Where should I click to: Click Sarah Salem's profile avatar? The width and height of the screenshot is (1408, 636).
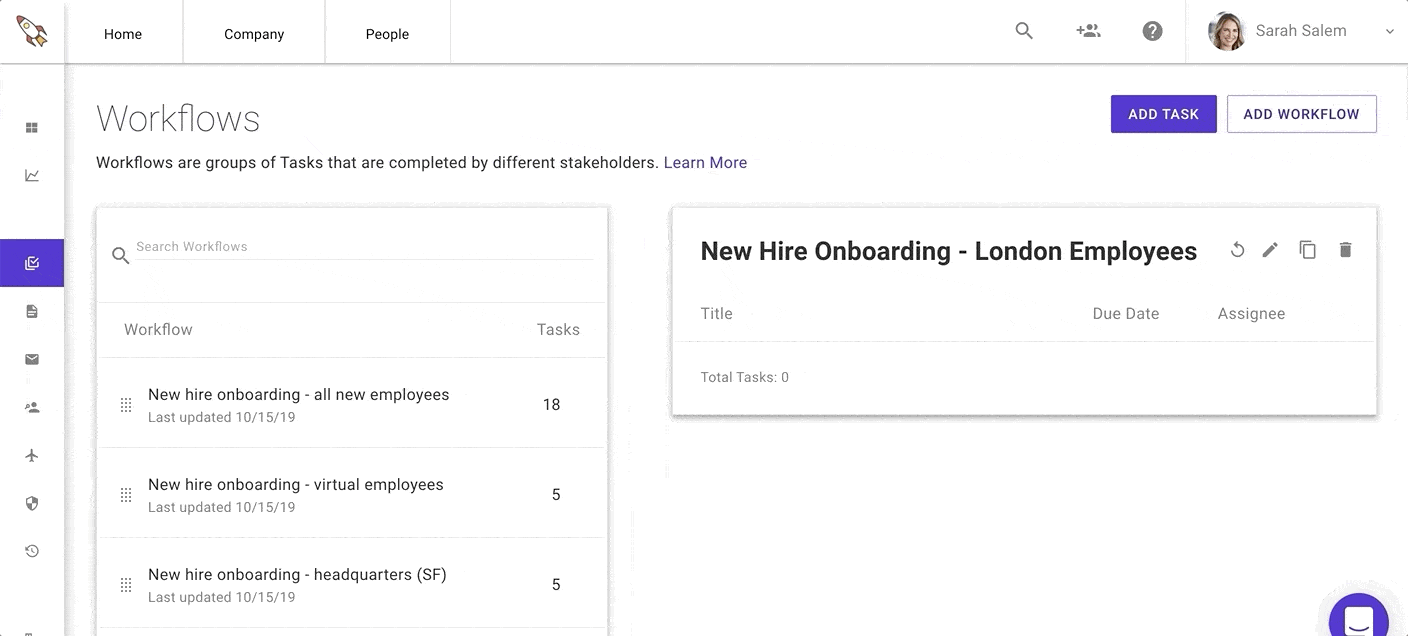1226,31
